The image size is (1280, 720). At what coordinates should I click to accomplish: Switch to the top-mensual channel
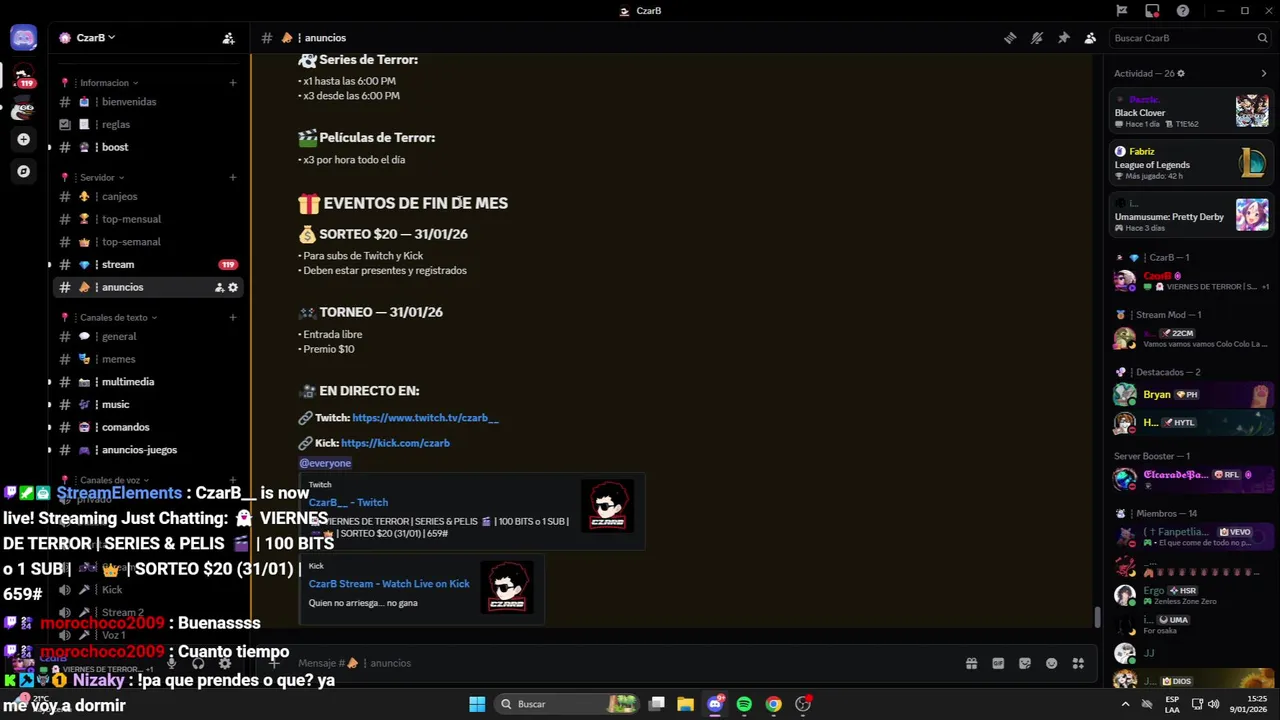pos(147,219)
